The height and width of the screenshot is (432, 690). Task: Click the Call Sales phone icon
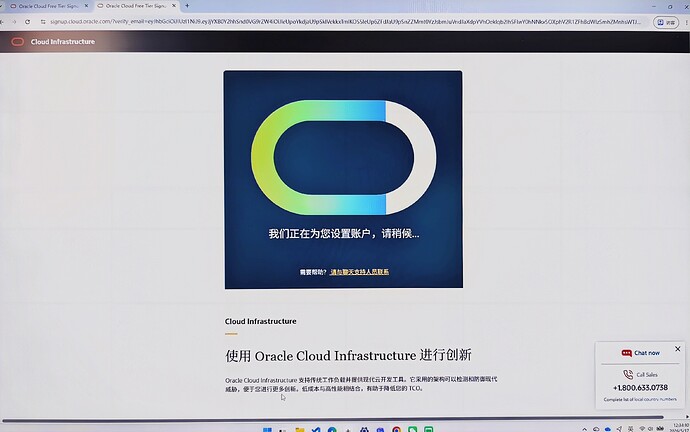tap(628, 374)
